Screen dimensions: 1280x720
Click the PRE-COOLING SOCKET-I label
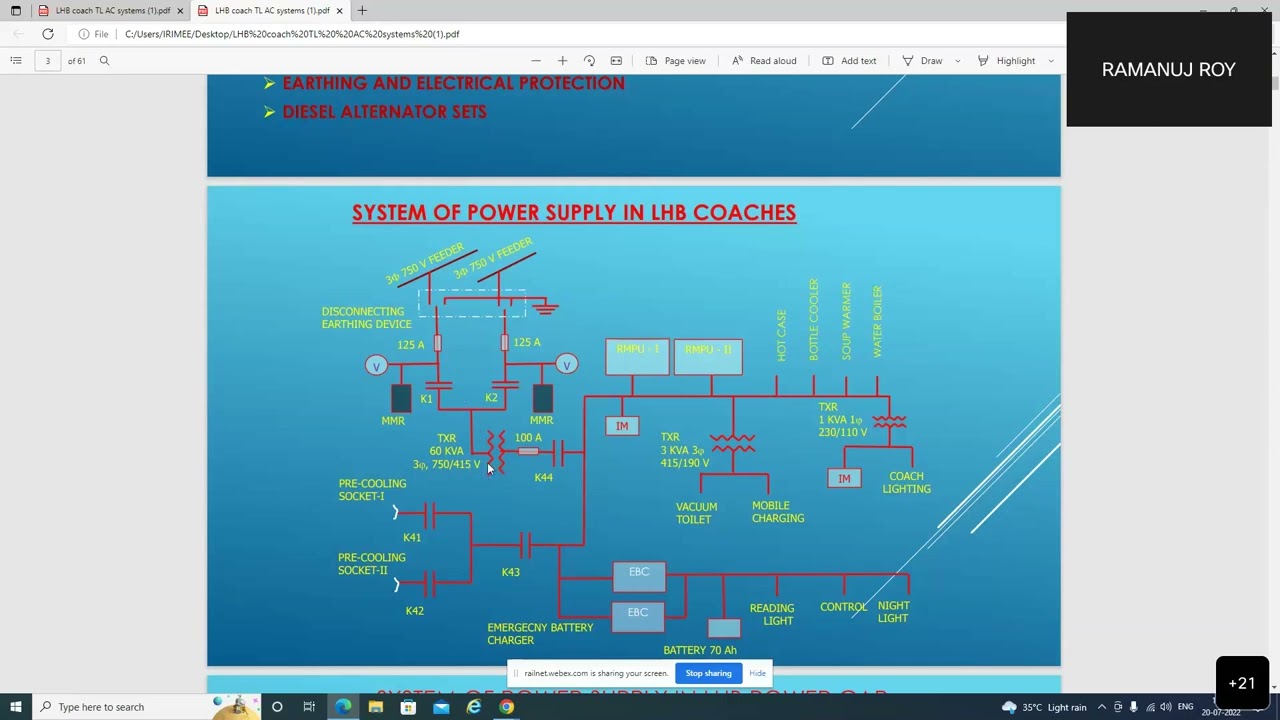click(x=372, y=490)
